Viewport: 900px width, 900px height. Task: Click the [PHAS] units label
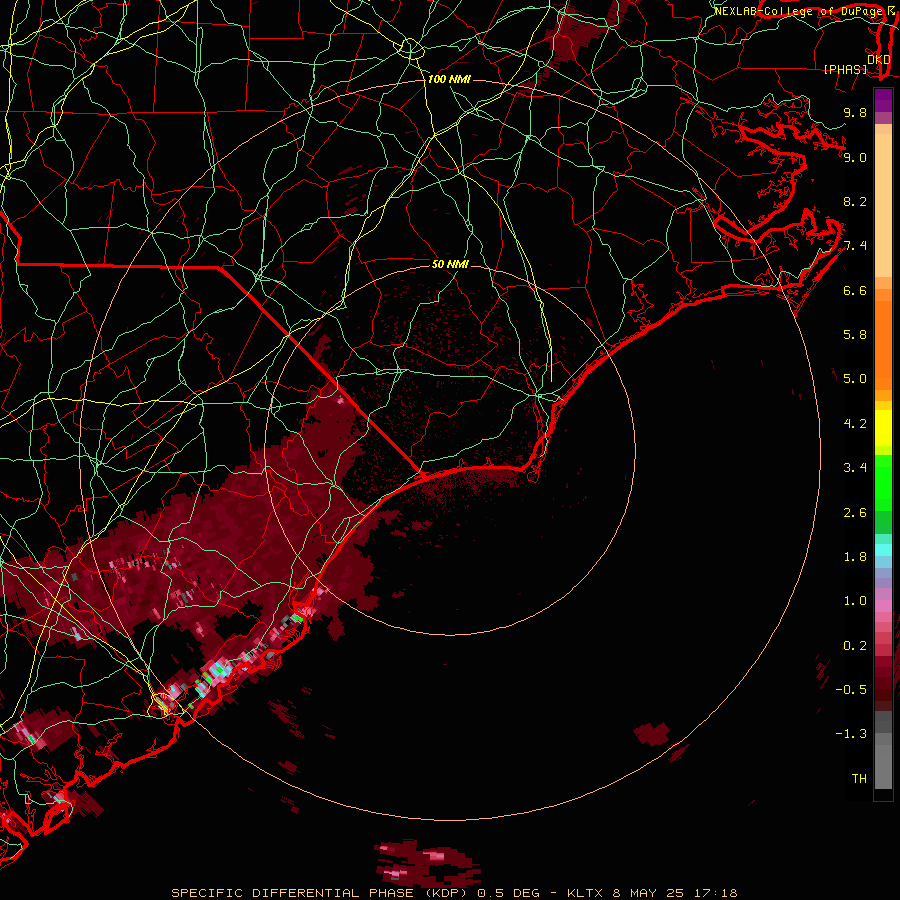coord(845,69)
